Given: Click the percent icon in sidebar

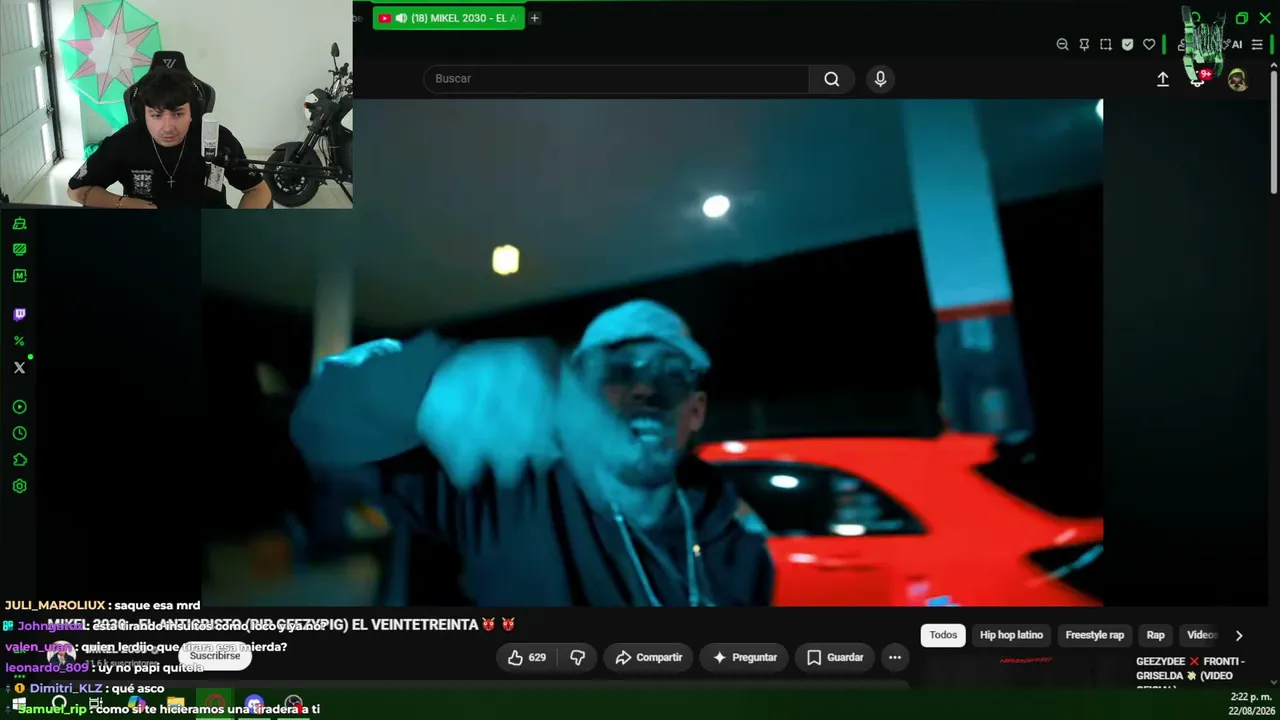Looking at the screenshot, I should click(x=19, y=341).
